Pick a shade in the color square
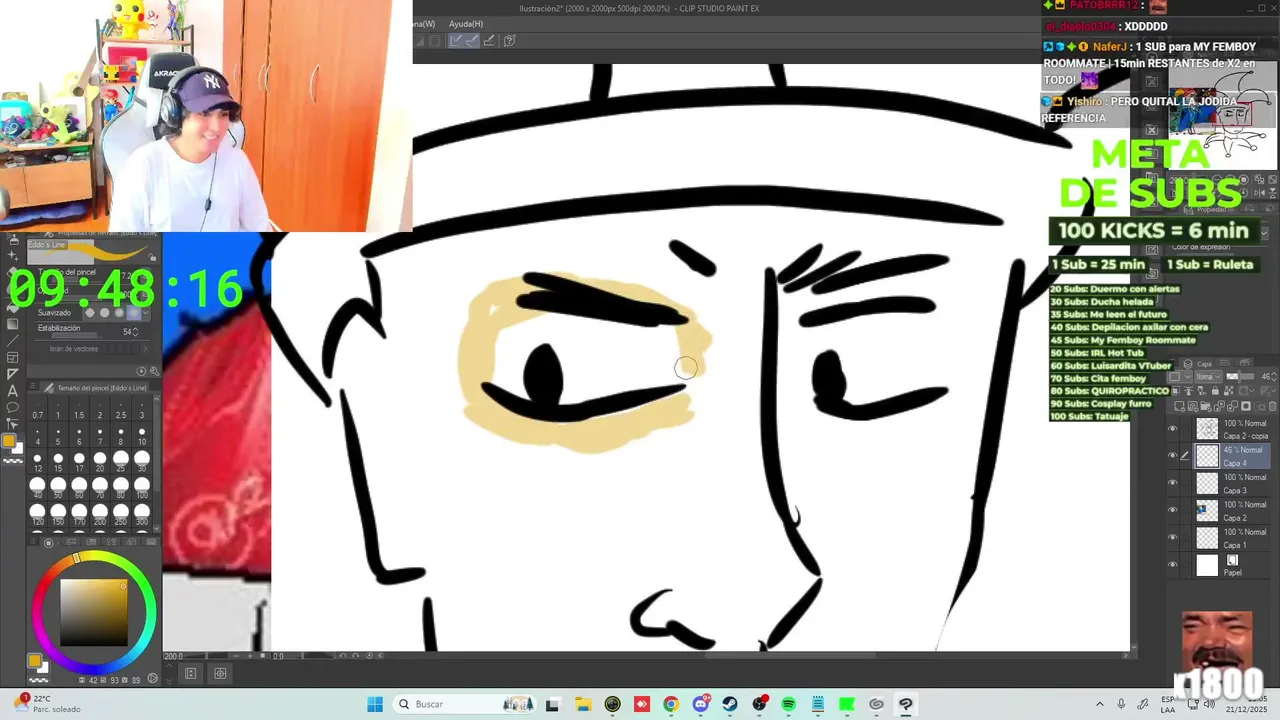The image size is (1280, 720). pyautogui.click(x=94, y=612)
